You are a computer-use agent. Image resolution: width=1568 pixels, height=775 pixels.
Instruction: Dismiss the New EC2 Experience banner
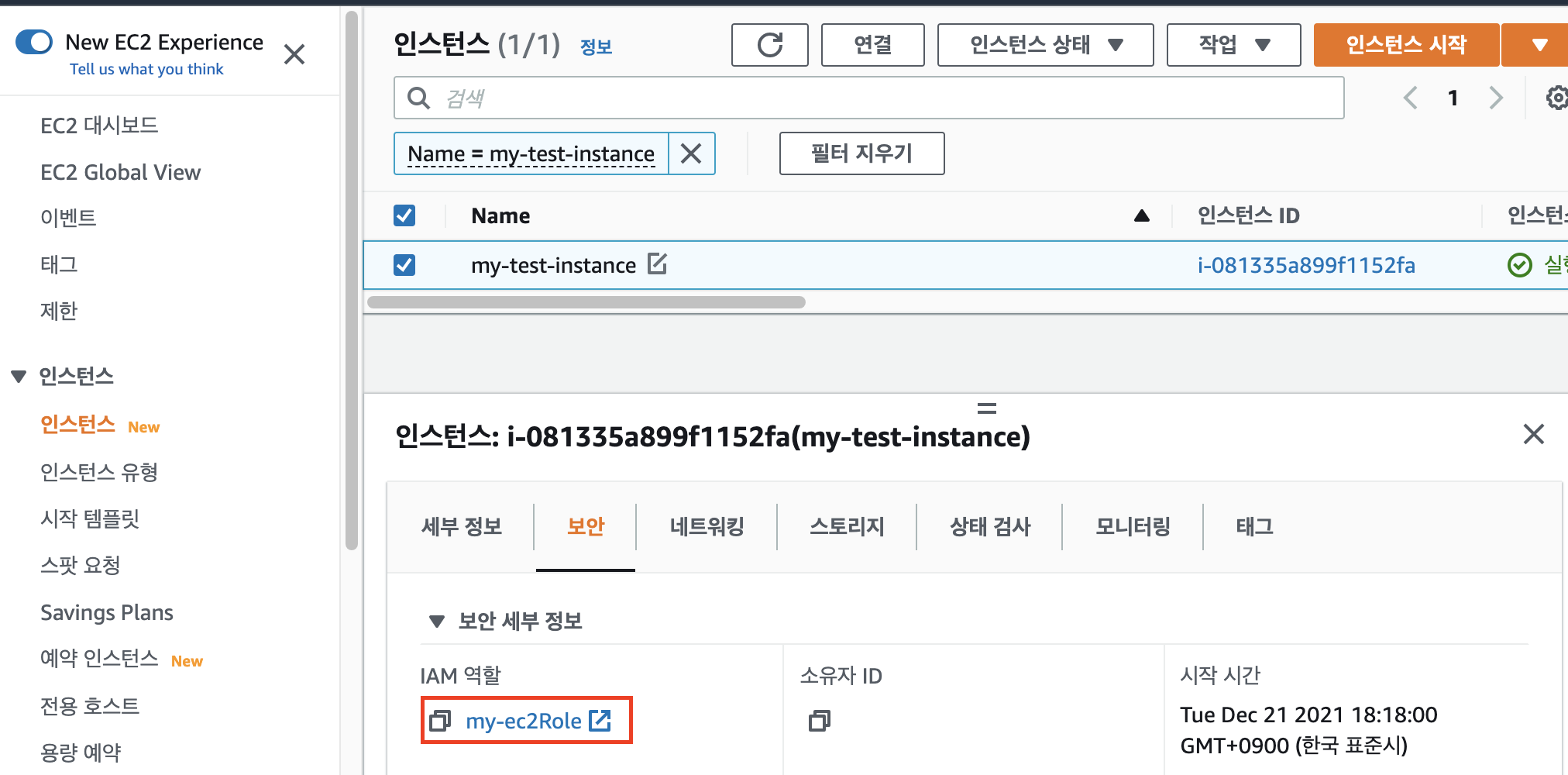(x=294, y=54)
